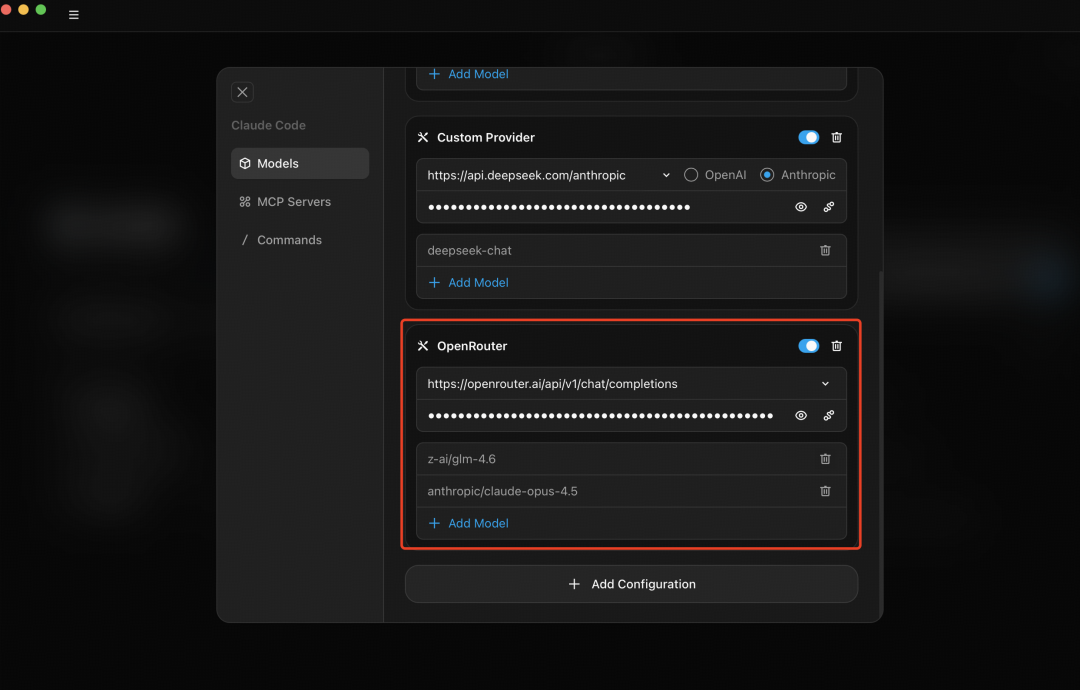Viewport: 1080px width, 690px height.
Task: Click link icon beside Custom Provider API key
Action: [829, 207]
